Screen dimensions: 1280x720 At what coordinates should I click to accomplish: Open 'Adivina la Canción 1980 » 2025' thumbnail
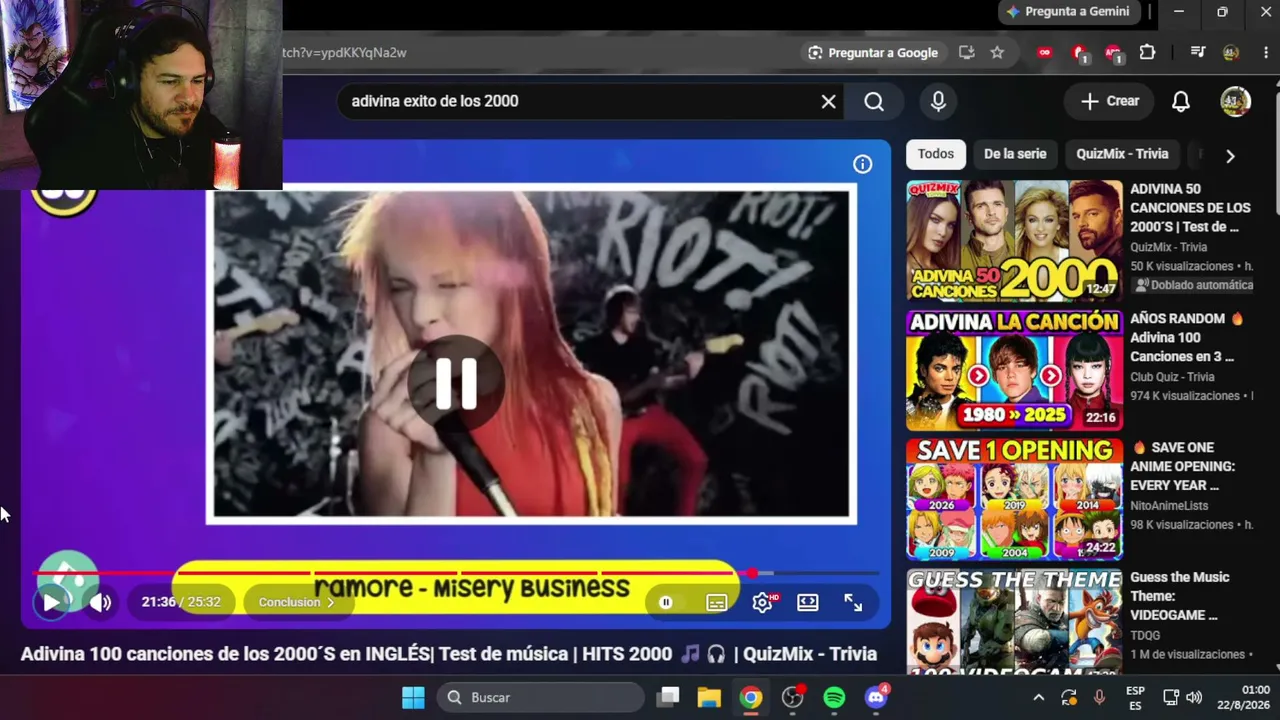coord(1014,370)
